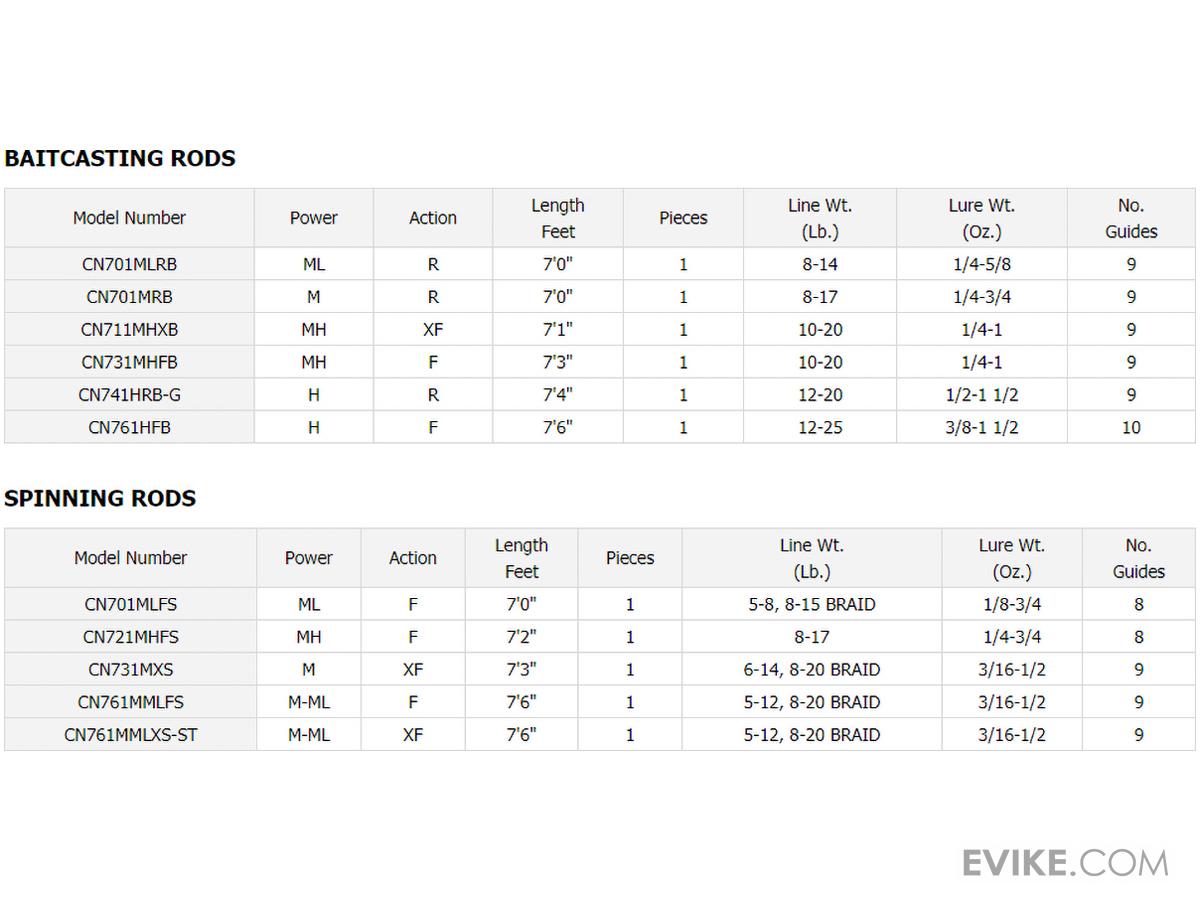The width and height of the screenshot is (1200, 900).
Task: Select the CN731MHFB row model cell
Action: coord(129,362)
